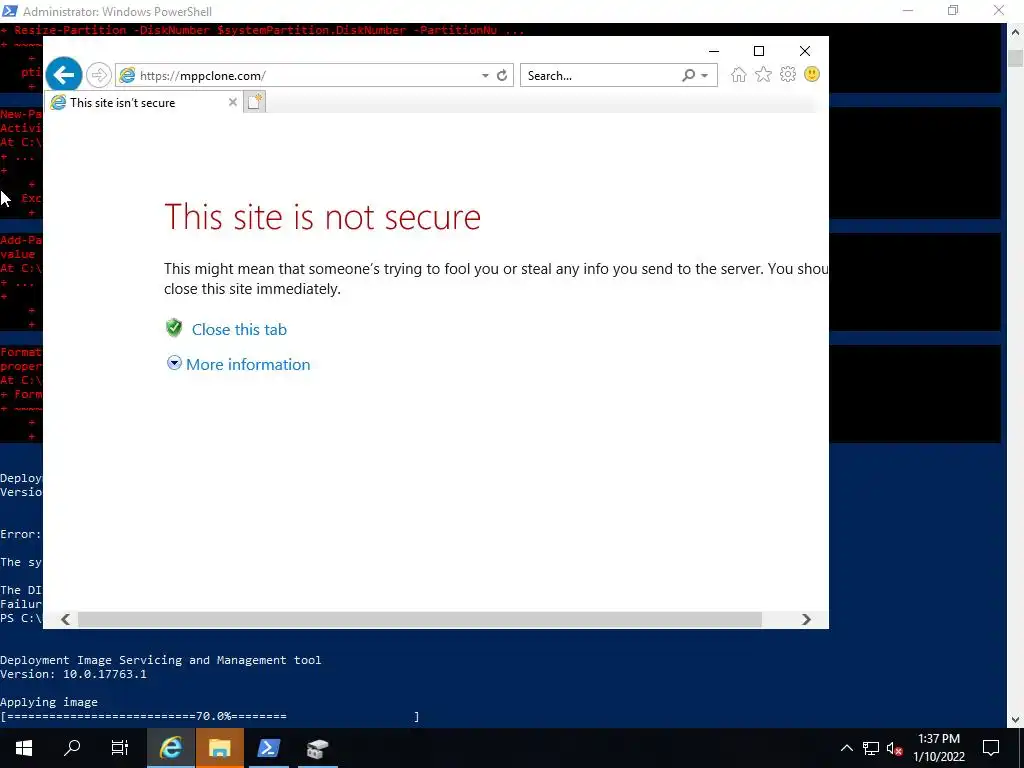The height and width of the screenshot is (768, 1024).
Task: Click the installer box icon on the taskbar
Action: coord(317,748)
